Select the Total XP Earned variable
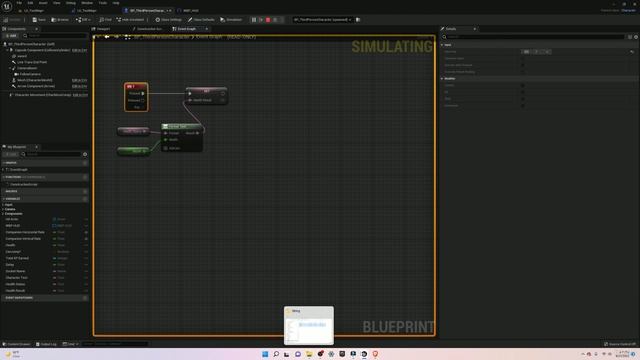This screenshot has height=360, width=640. (x=45, y=258)
